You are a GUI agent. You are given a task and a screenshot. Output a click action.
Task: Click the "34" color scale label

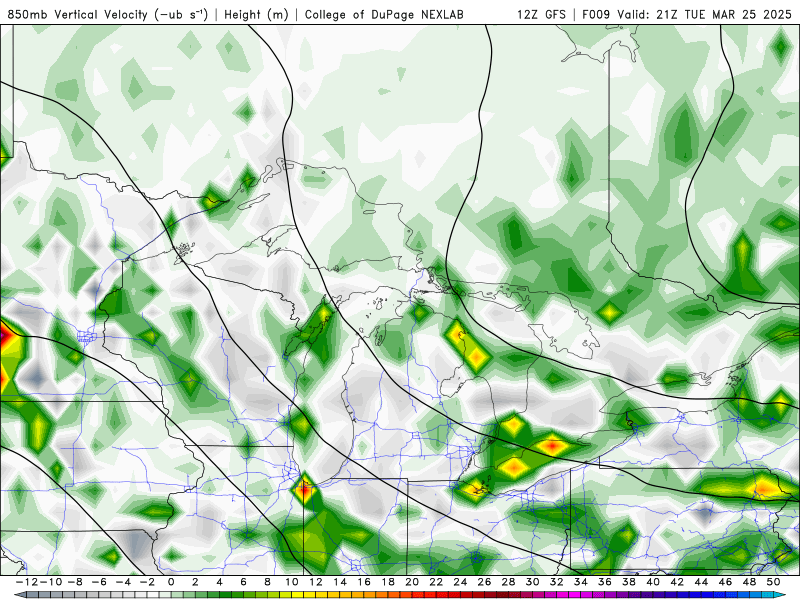pos(581,582)
